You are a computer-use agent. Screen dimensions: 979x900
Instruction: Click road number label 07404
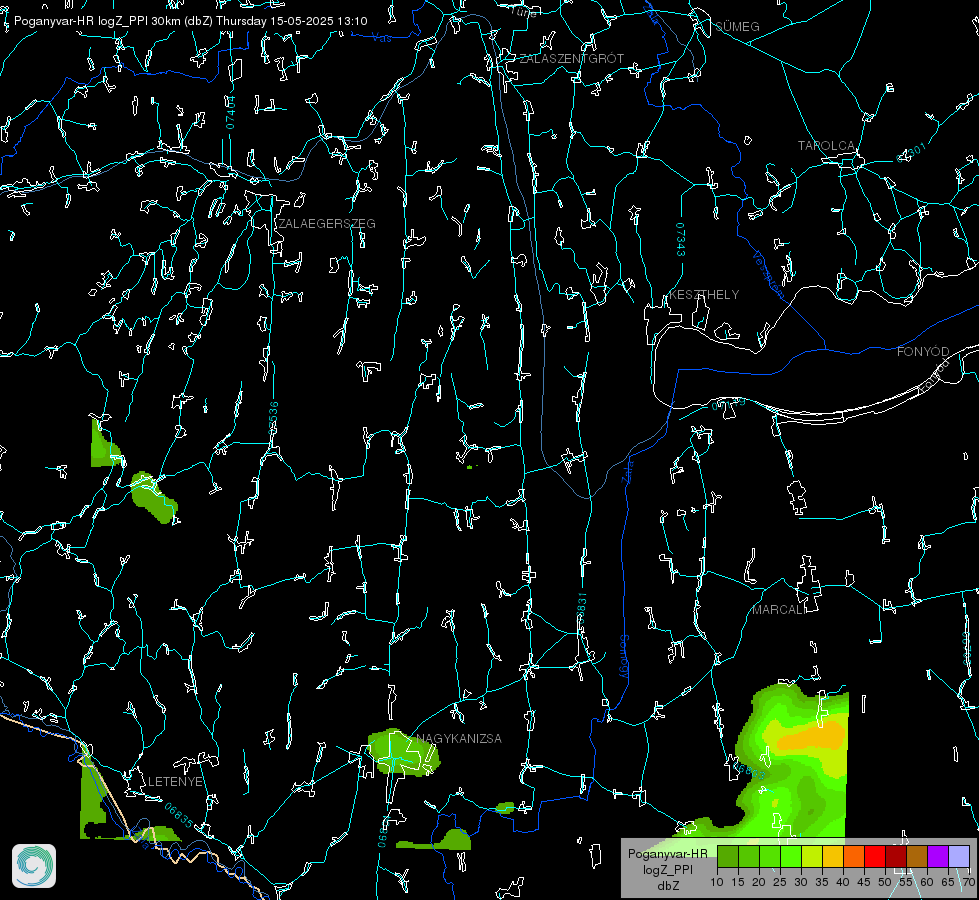pos(230,112)
